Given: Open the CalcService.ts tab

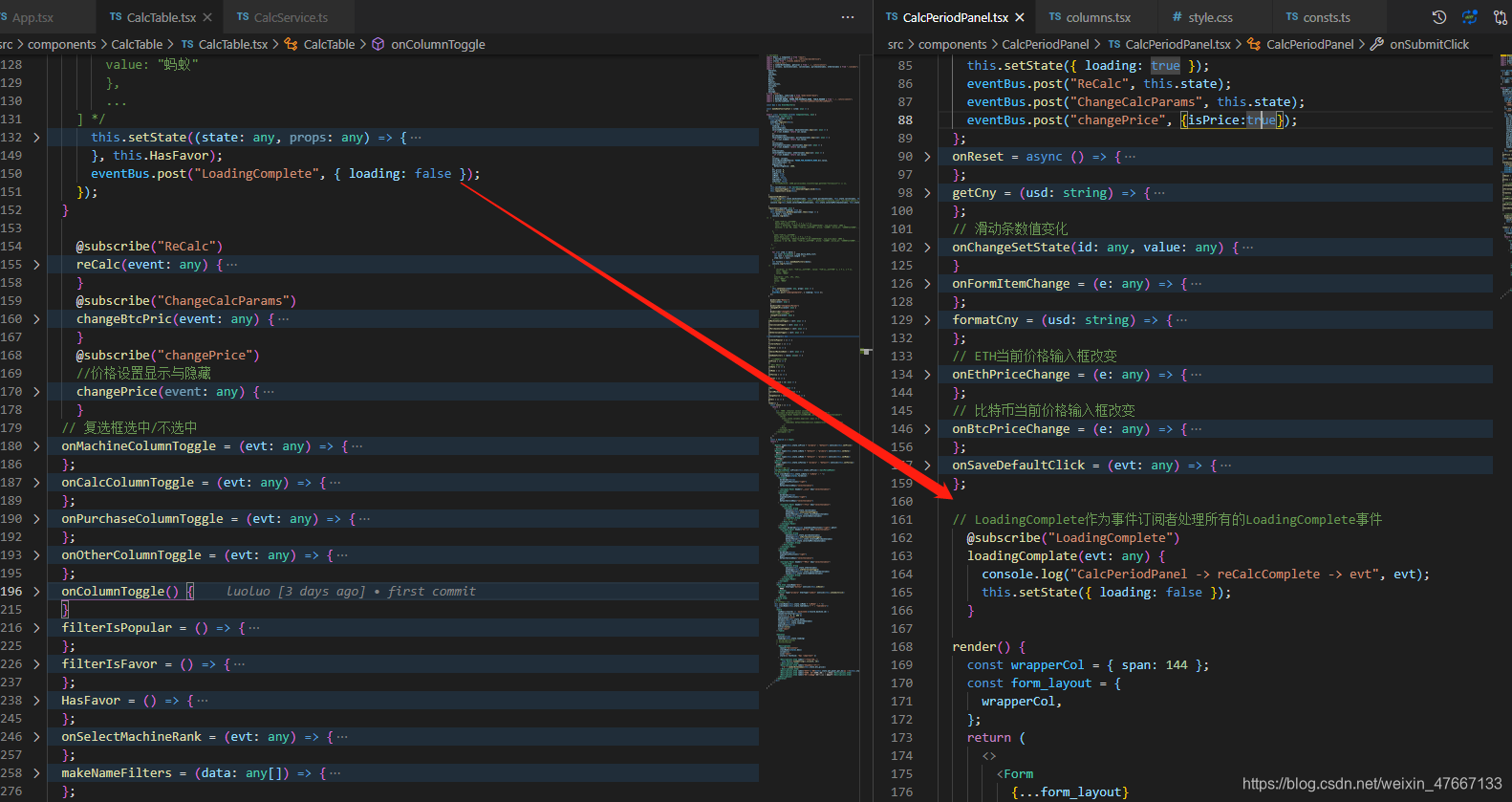Looking at the screenshot, I should pos(290,17).
